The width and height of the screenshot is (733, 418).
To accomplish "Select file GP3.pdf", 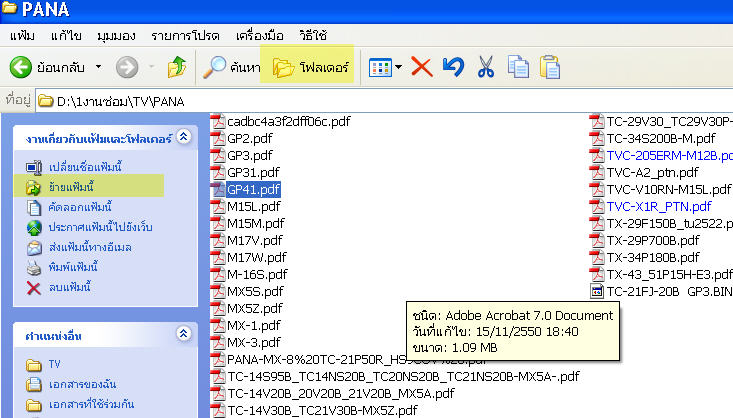I will (x=250, y=155).
